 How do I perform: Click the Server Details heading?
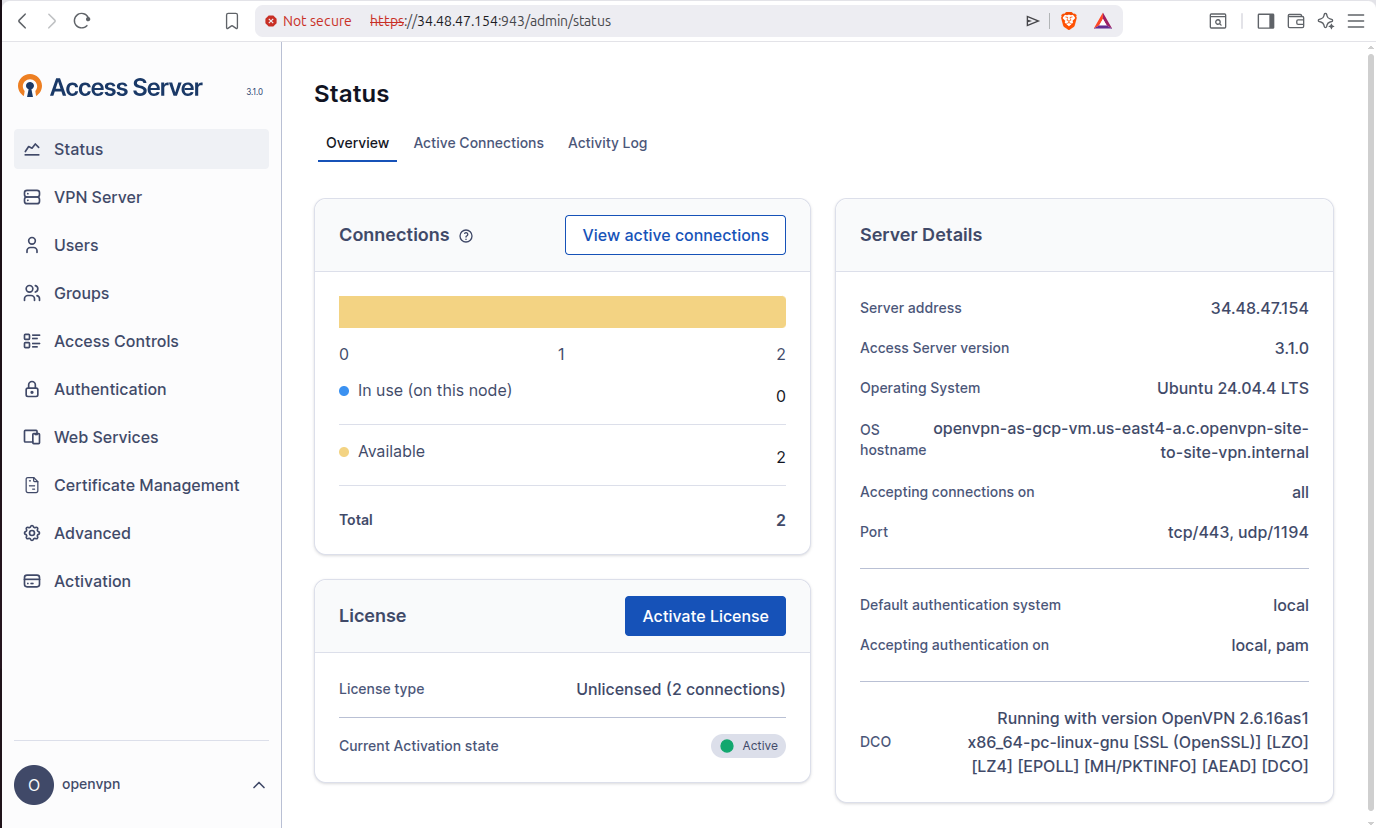(x=921, y=235)
